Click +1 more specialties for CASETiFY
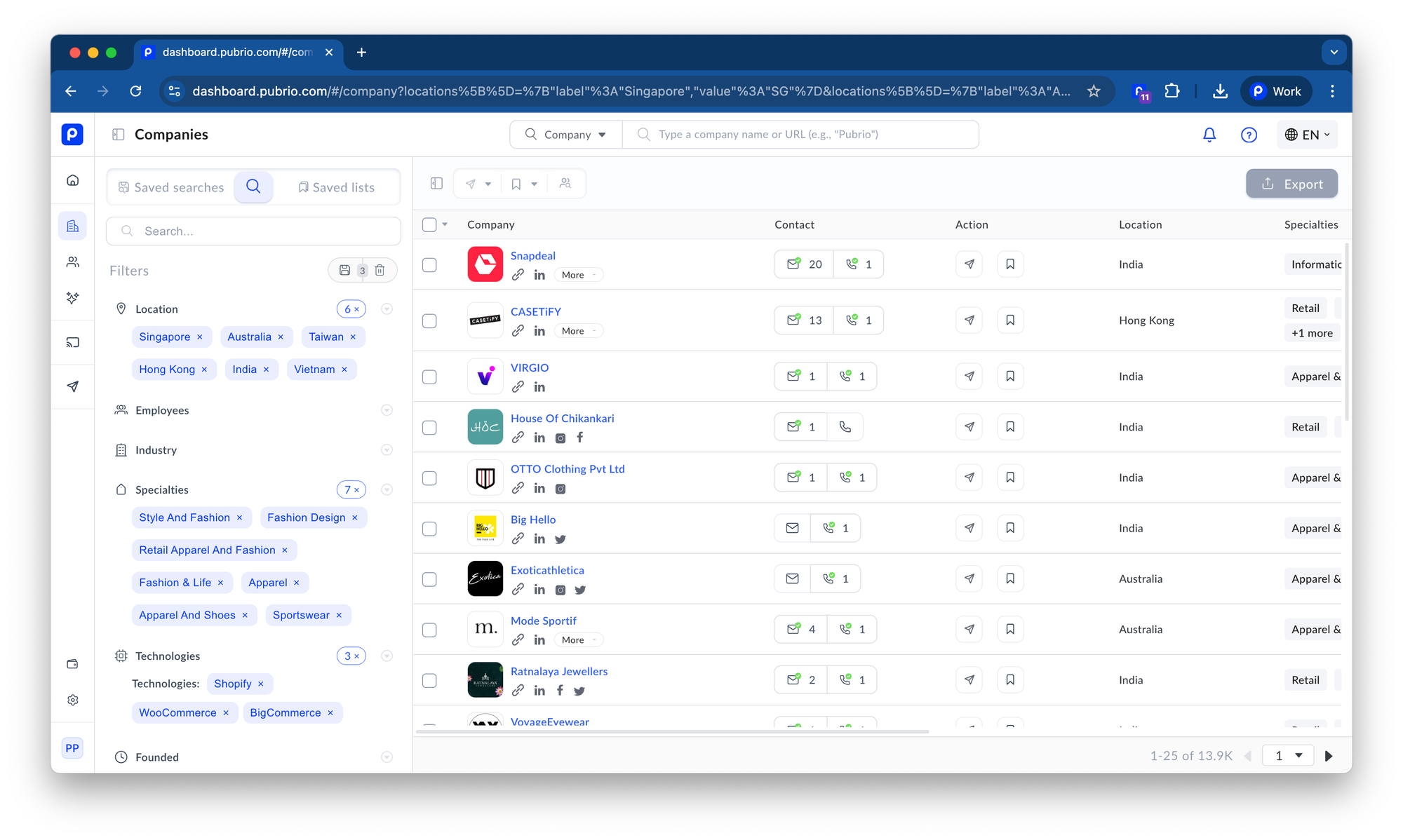 point(1312,333)
